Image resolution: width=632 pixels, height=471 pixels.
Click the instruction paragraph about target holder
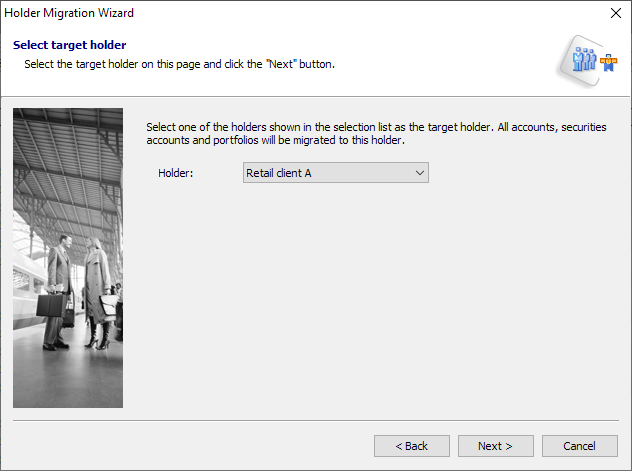(x=375, y=134)
